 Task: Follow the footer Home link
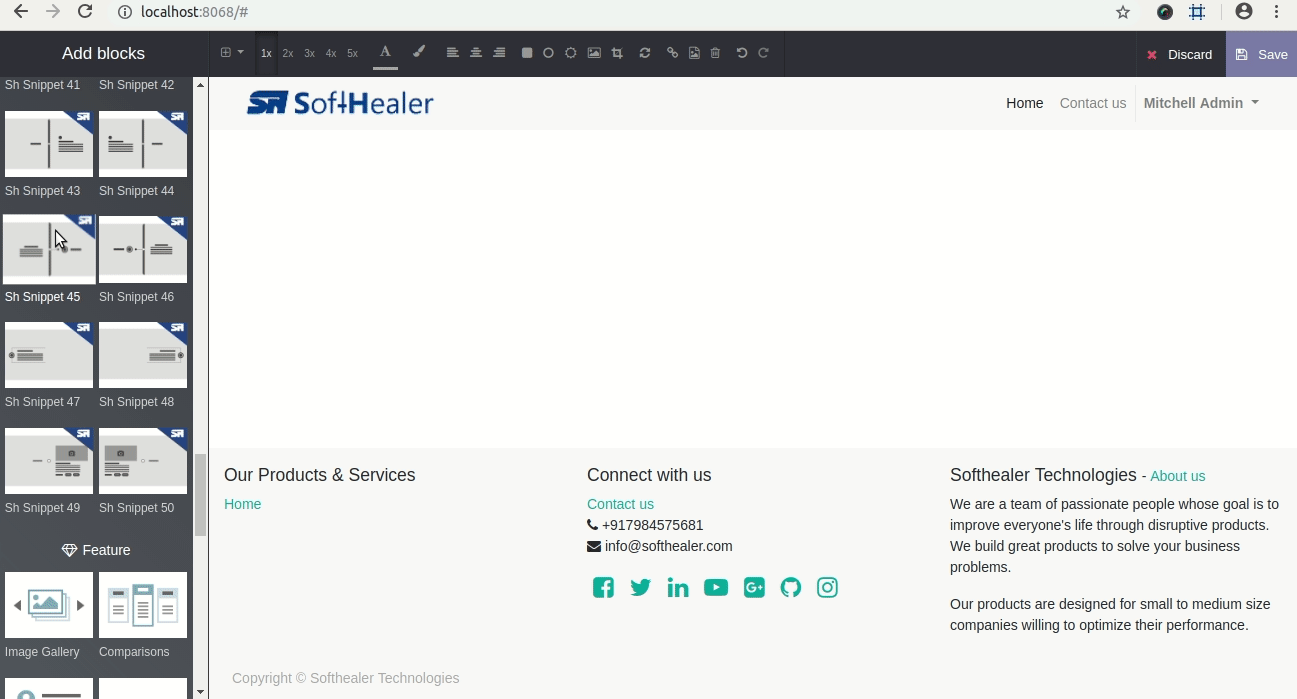[242, 504]
